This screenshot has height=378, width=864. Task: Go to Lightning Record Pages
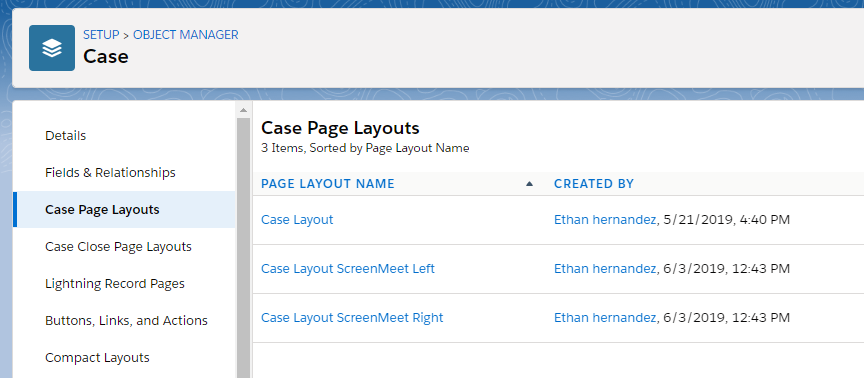coord(115,283)
